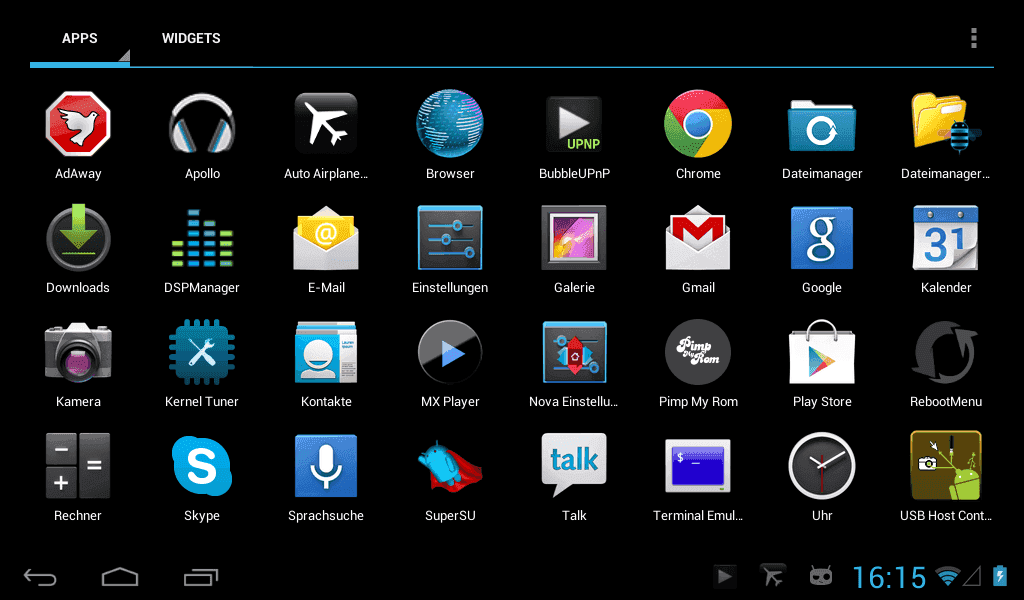This screenshot has height=600, width=1024.
Task: Tap the CyanogenMod robot notification icon
Action: click(821, 576)
